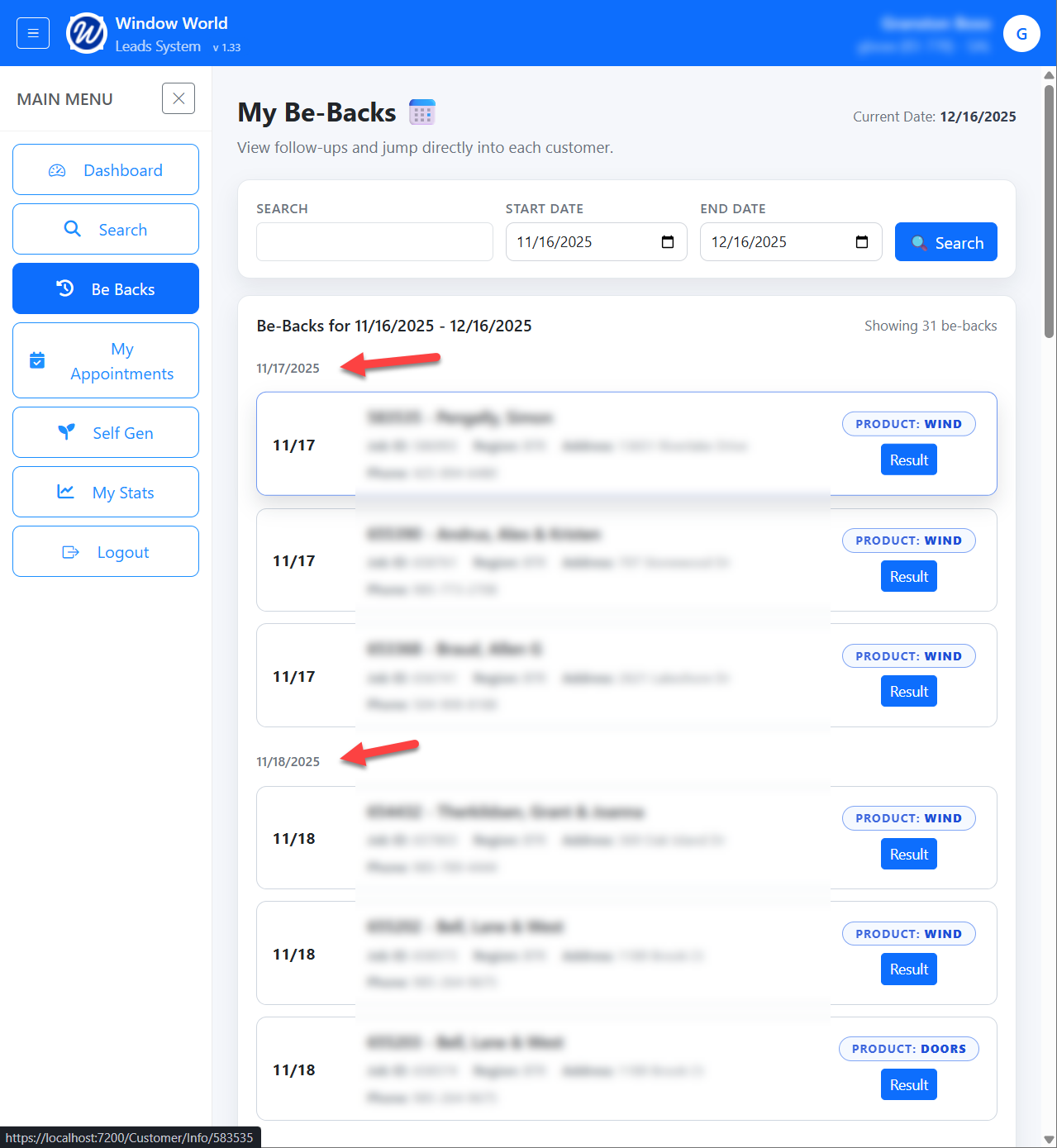Open the user avatar G
Screen dimensions: 1057x1148
[1021, 34]
